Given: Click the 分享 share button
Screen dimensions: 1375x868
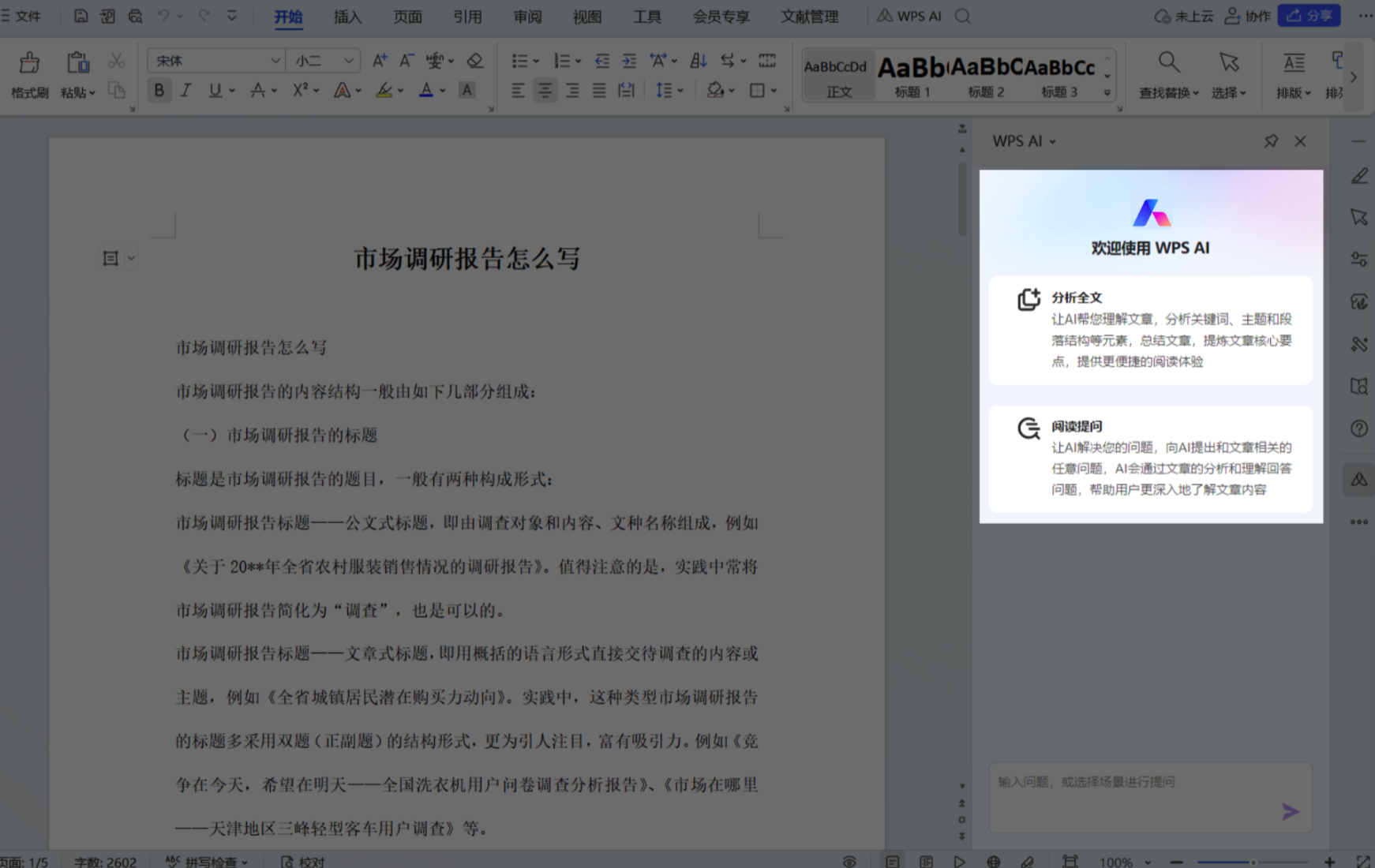Looking at the screenshot, I should tap(1309, 15).
